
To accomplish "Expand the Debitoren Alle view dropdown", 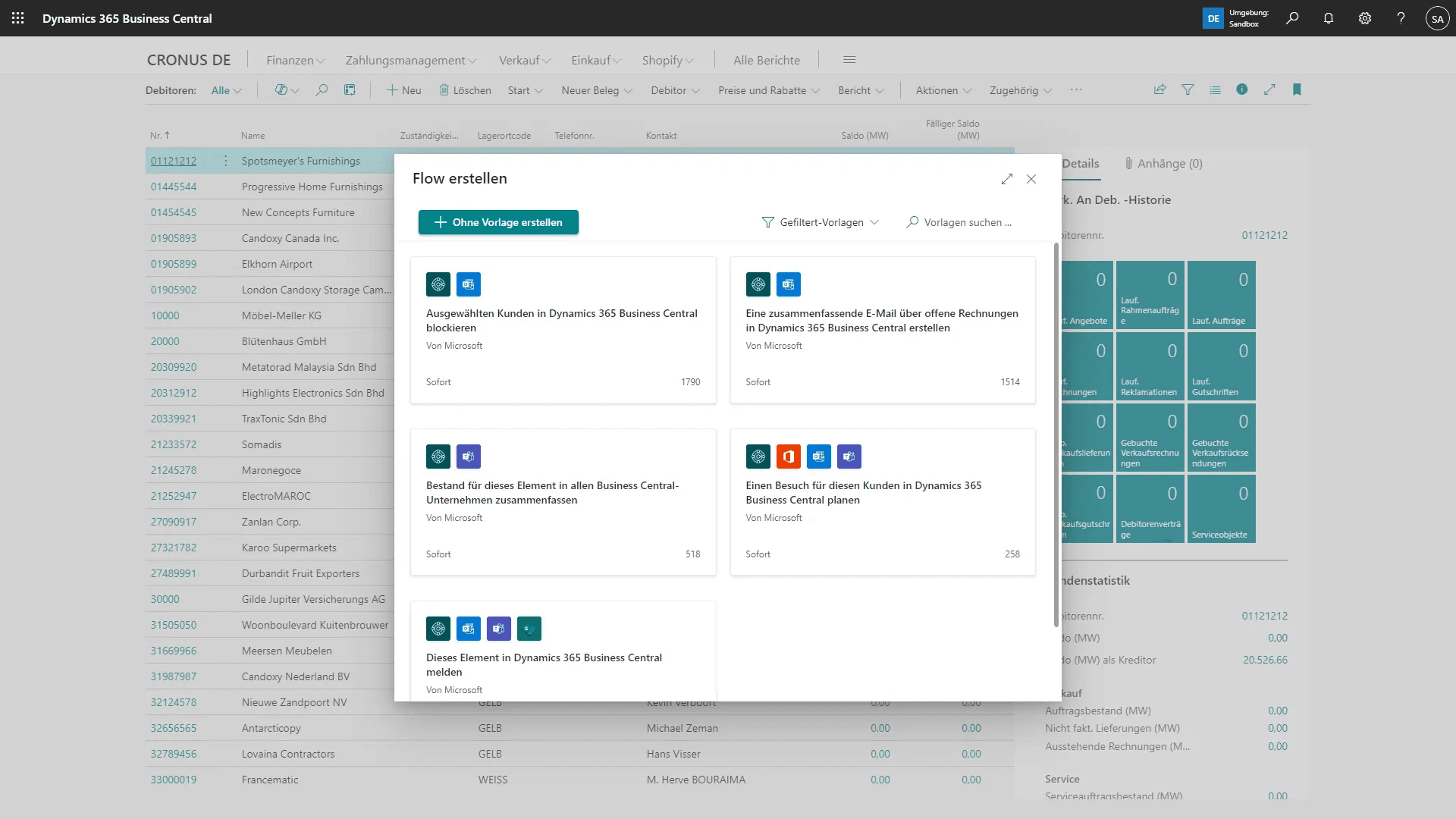I will (226, 90).
